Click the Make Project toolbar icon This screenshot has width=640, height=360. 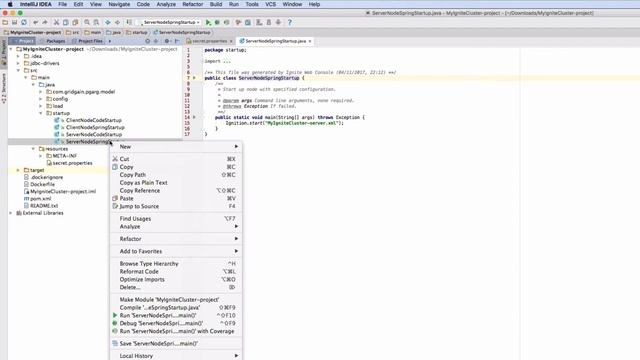click(x=129, y=22)
